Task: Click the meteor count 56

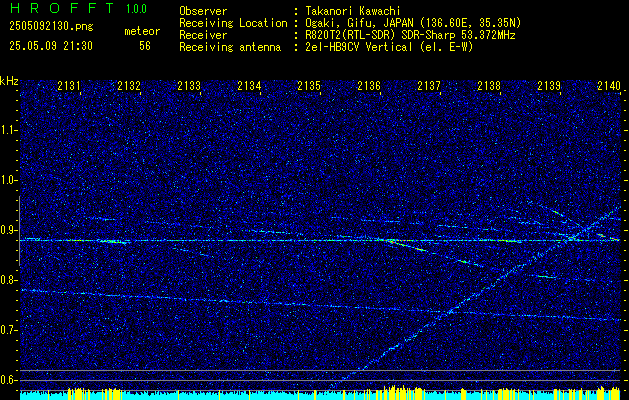Action: coord(145,46)
